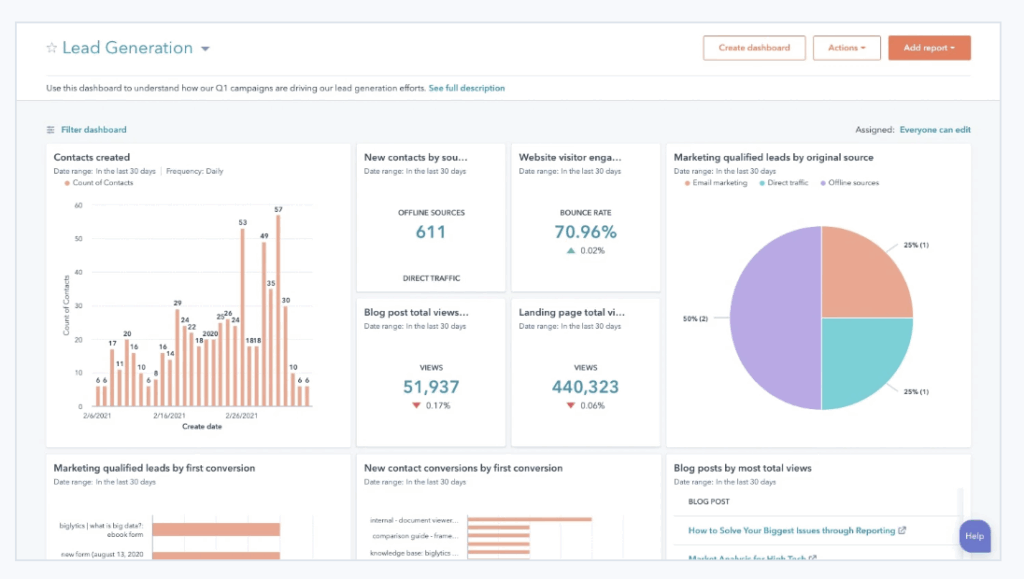Open the Lead Generation dashboard dropdown arrow
Viewport: 1024px width, 579px height.
click(x=205, y=49)
